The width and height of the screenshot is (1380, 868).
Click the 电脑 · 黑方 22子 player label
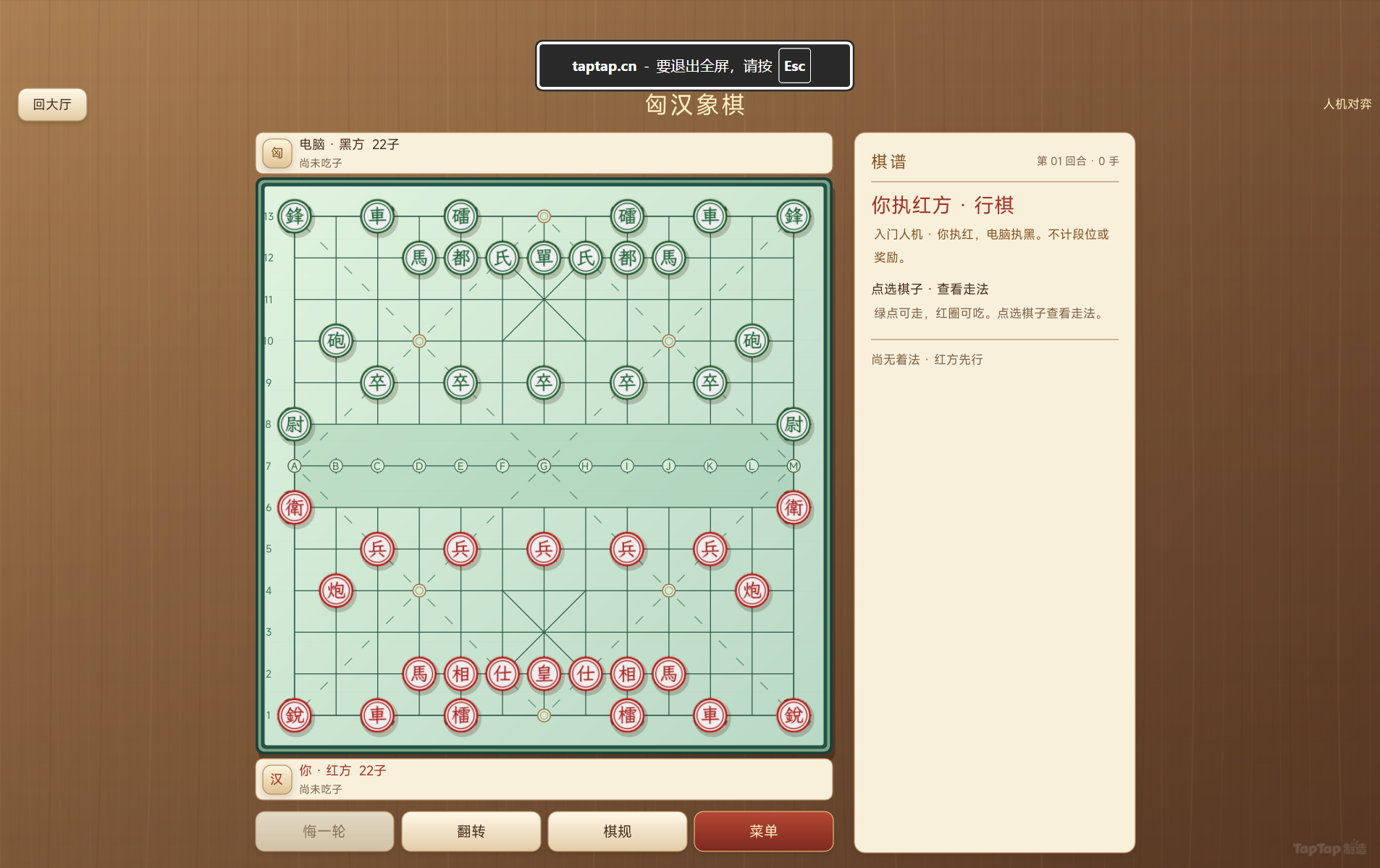[349, 144]
